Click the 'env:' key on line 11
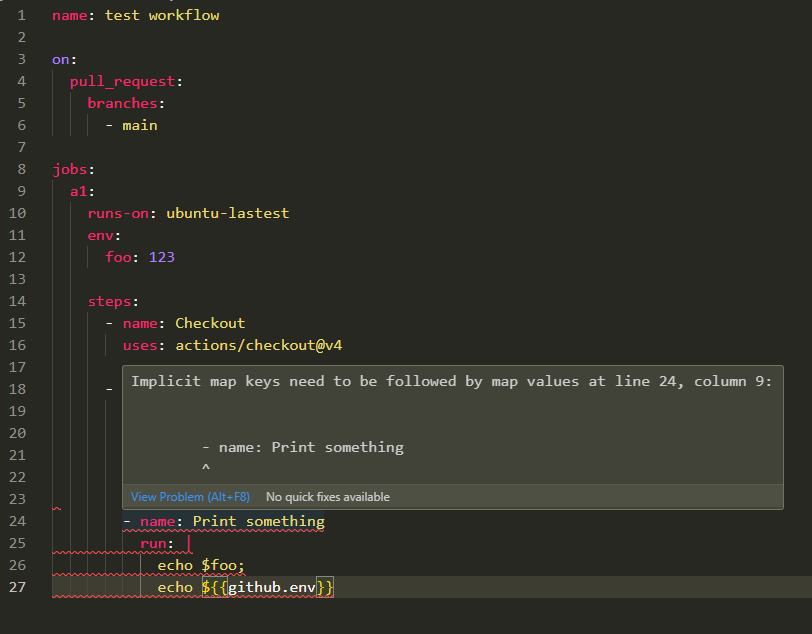 pyautogui.click(x=104, y=235)
